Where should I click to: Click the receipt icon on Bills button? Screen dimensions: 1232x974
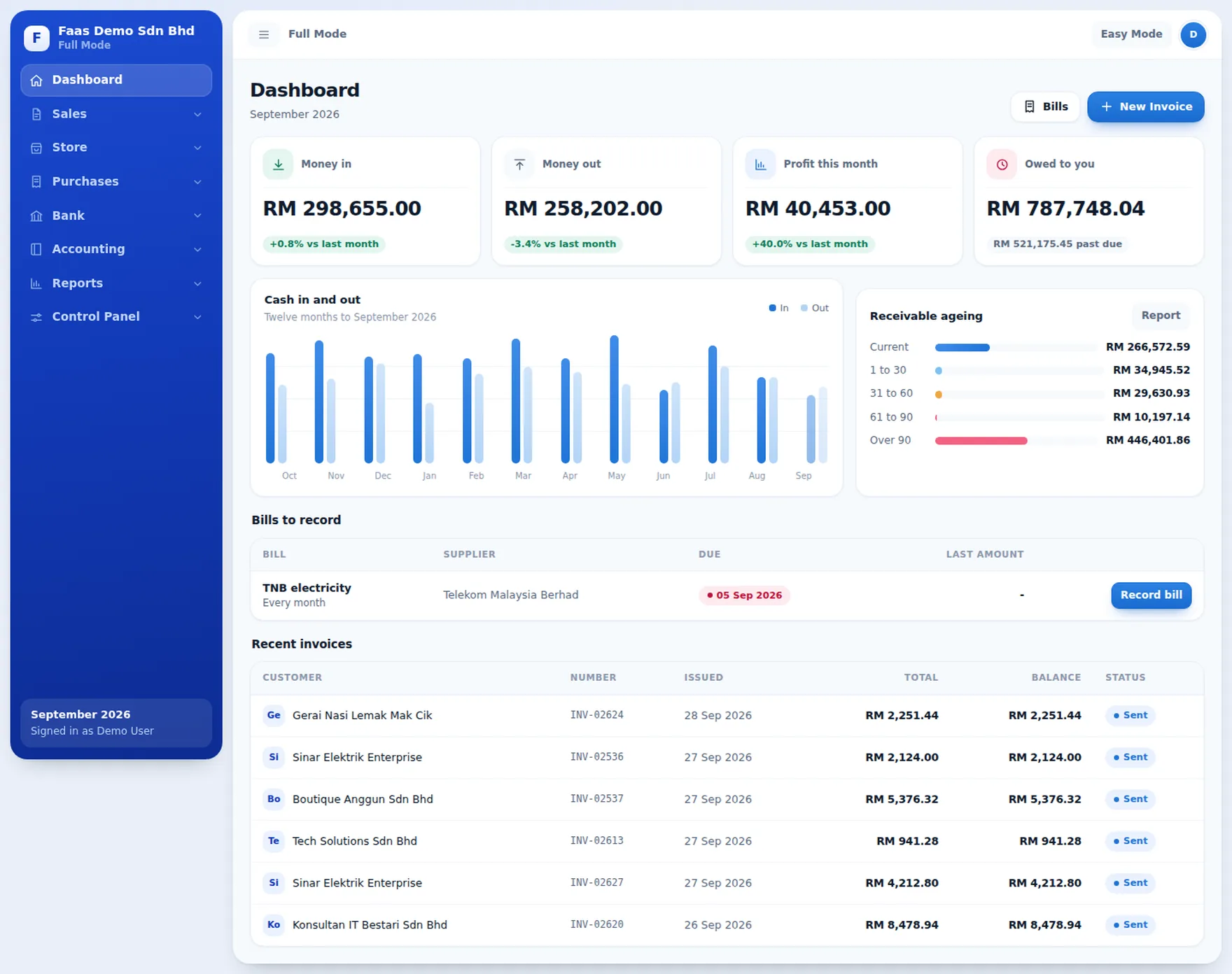(x=1030, y=106)
